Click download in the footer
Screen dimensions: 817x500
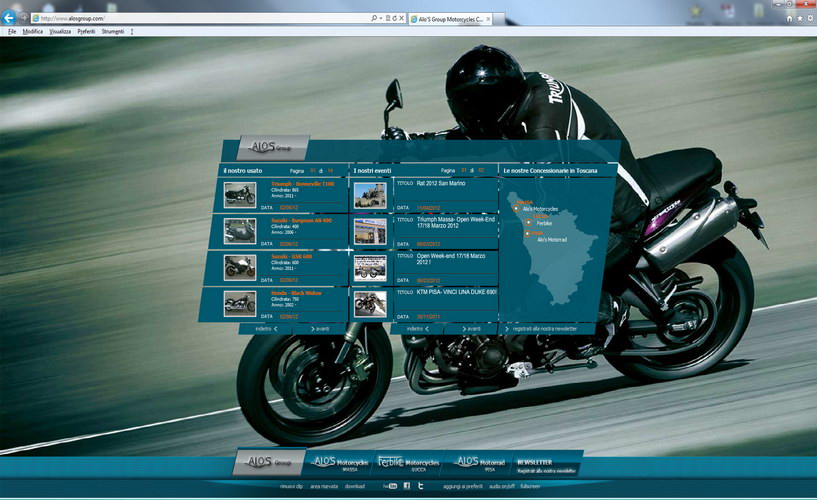(355, 486)
